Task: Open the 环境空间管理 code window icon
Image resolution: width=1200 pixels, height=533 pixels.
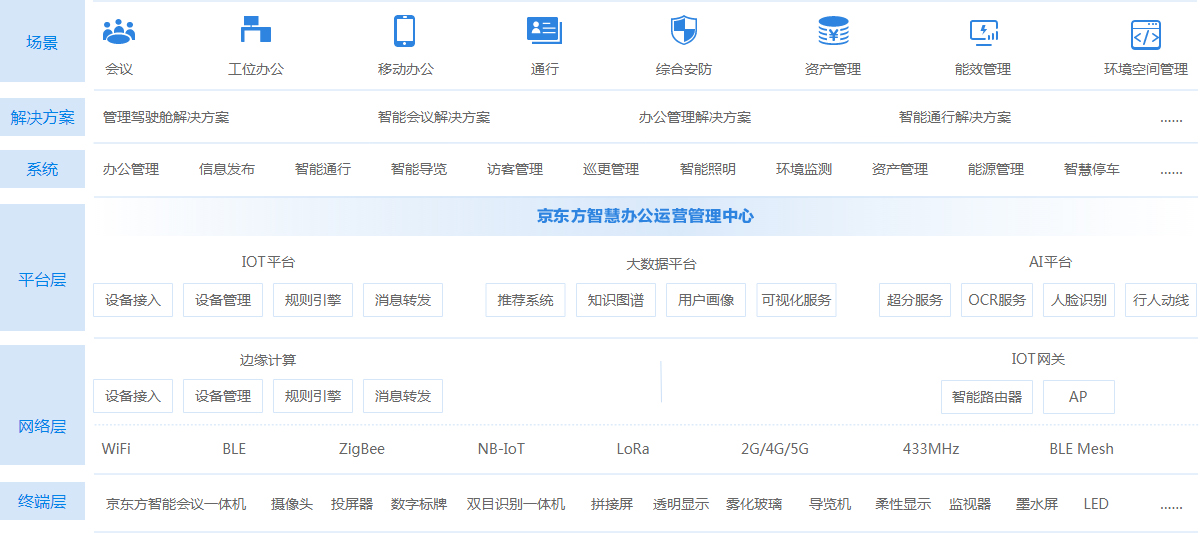Action: coord(1145,34)
